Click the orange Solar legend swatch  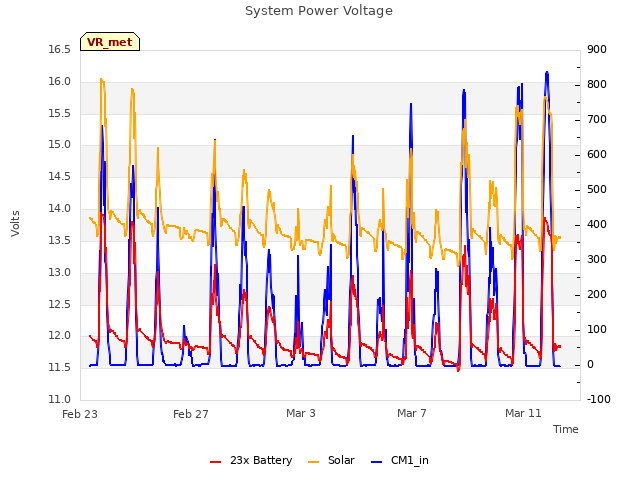click(x=313, y=462)
